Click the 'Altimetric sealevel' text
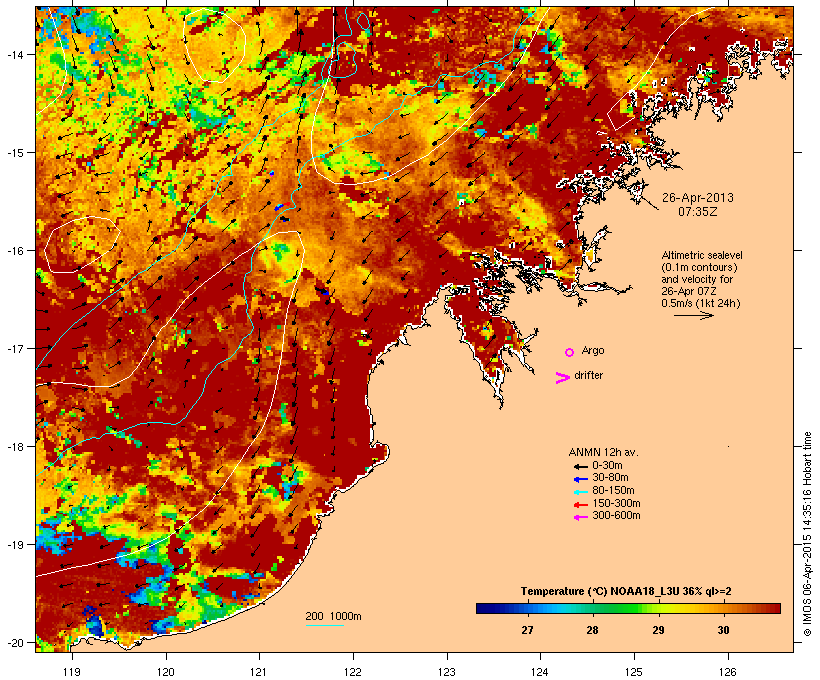The width and height of the screenshot is (820, 680). click(x=702, y=255)
